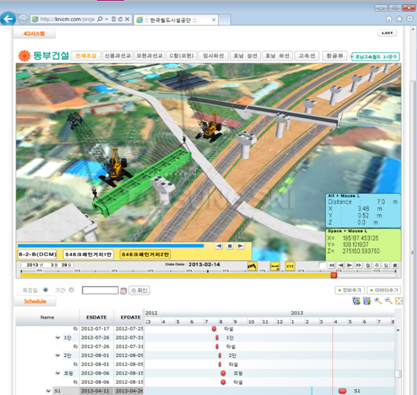Select the 기간 radio button
The image size is (417, 395).
pyautogui.click(x=71, y=290)
